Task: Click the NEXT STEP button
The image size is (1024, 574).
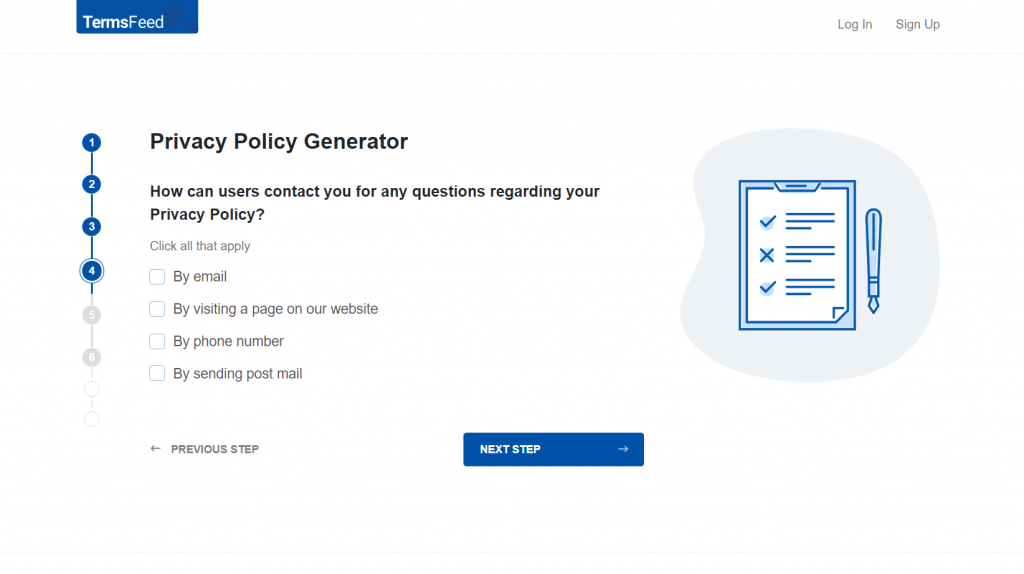Action: pyautogui.click(x=553, y=449)
